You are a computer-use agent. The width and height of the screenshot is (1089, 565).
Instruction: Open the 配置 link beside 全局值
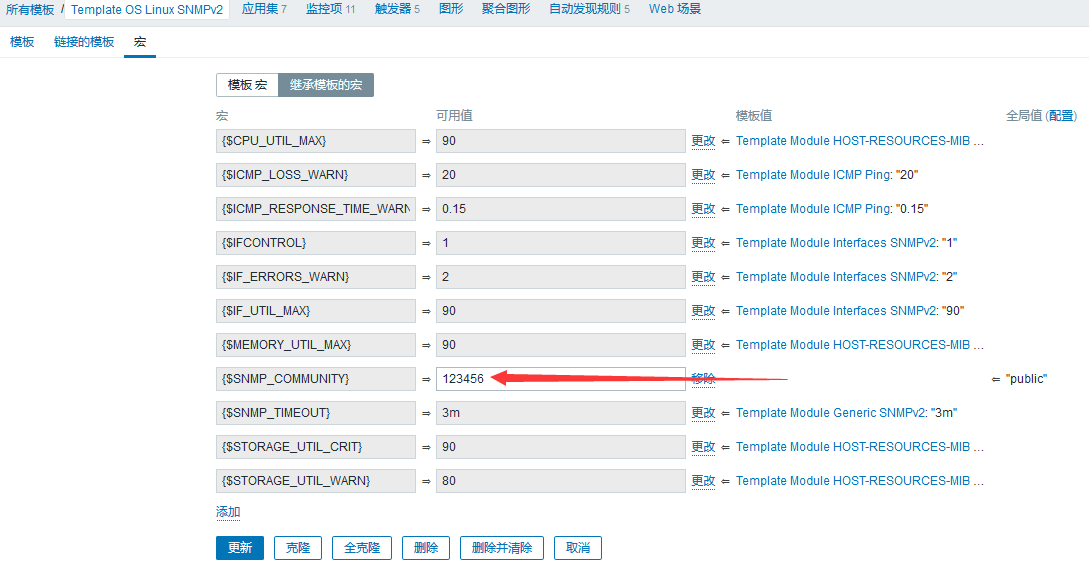[1061, 116]
